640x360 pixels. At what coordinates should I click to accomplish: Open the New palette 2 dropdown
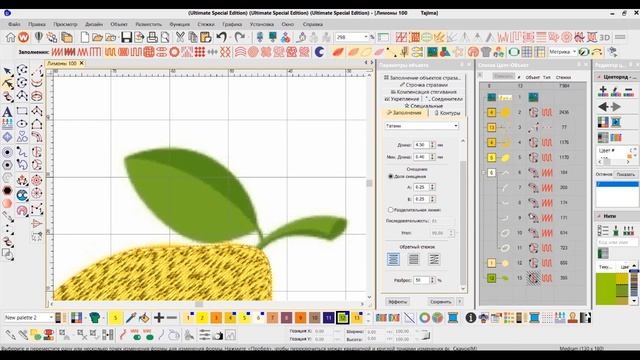(x=51, y=318)
